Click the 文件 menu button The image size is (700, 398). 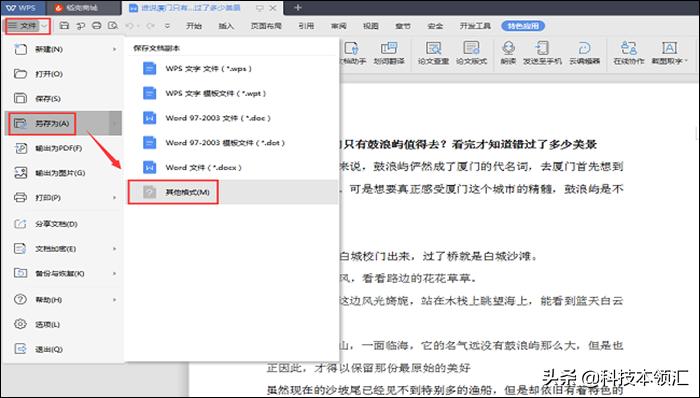28,26
